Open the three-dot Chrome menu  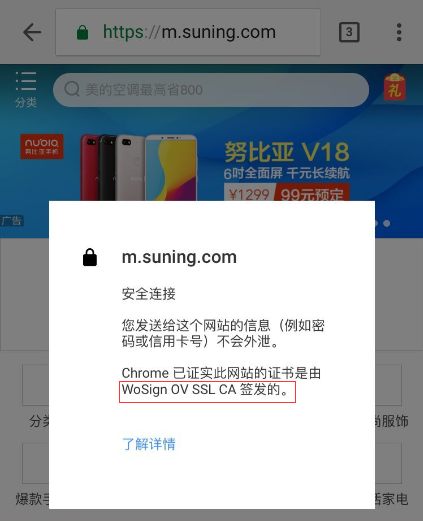399,32
